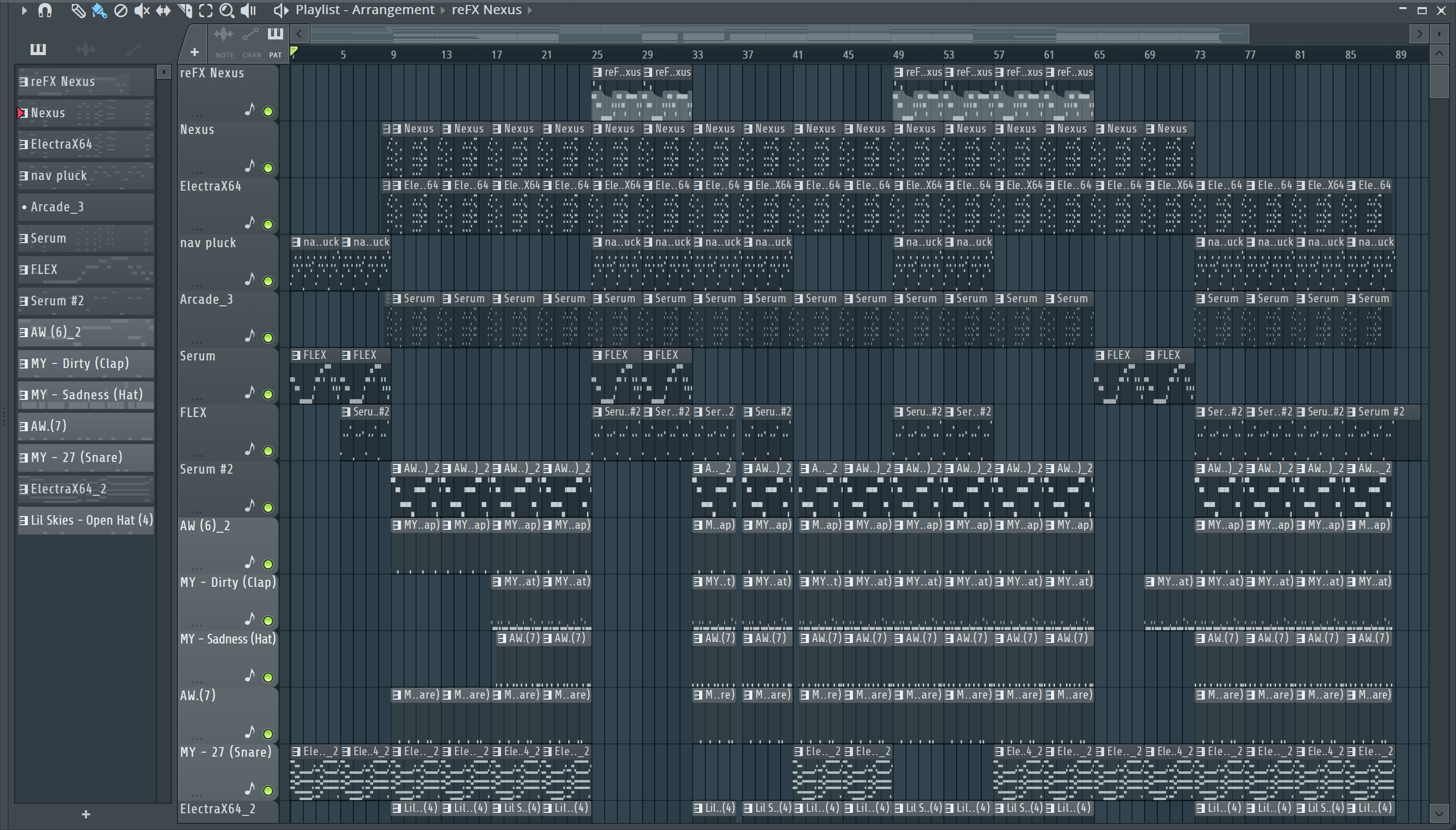Select the Delete tool
Screen dimensions: 1456x830
point(120,10)
